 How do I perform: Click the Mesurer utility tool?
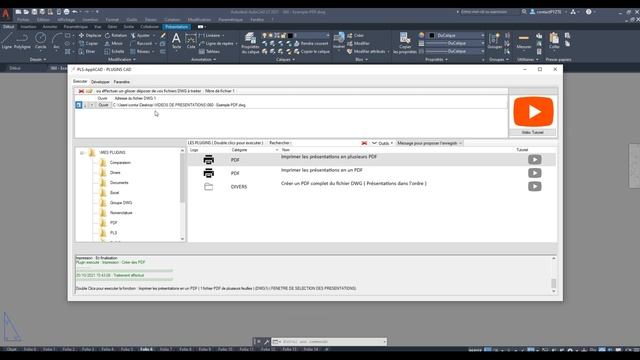click(x=524, y=41)
